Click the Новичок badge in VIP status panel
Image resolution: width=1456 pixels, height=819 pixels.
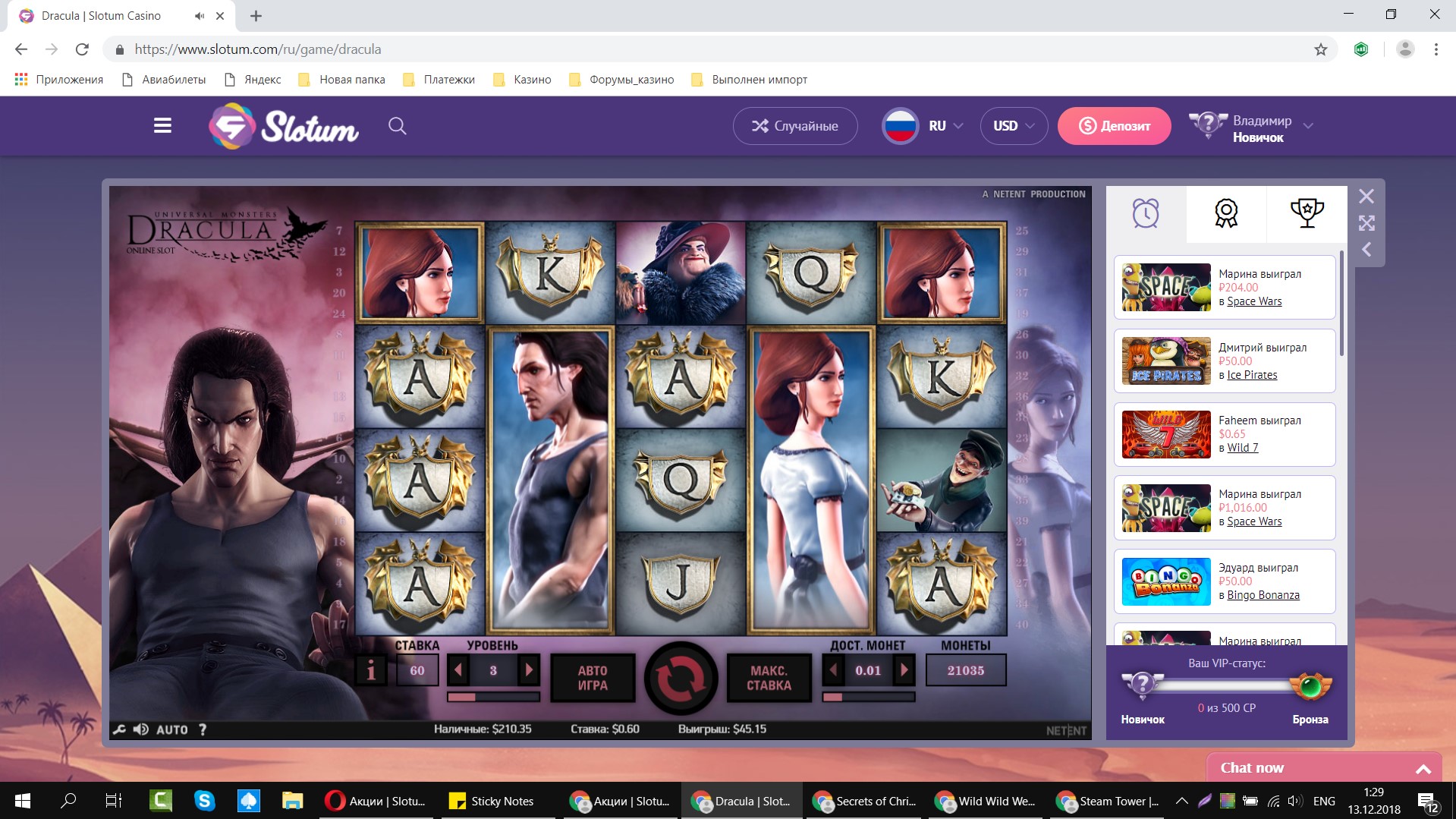[x=1143, y=686]
